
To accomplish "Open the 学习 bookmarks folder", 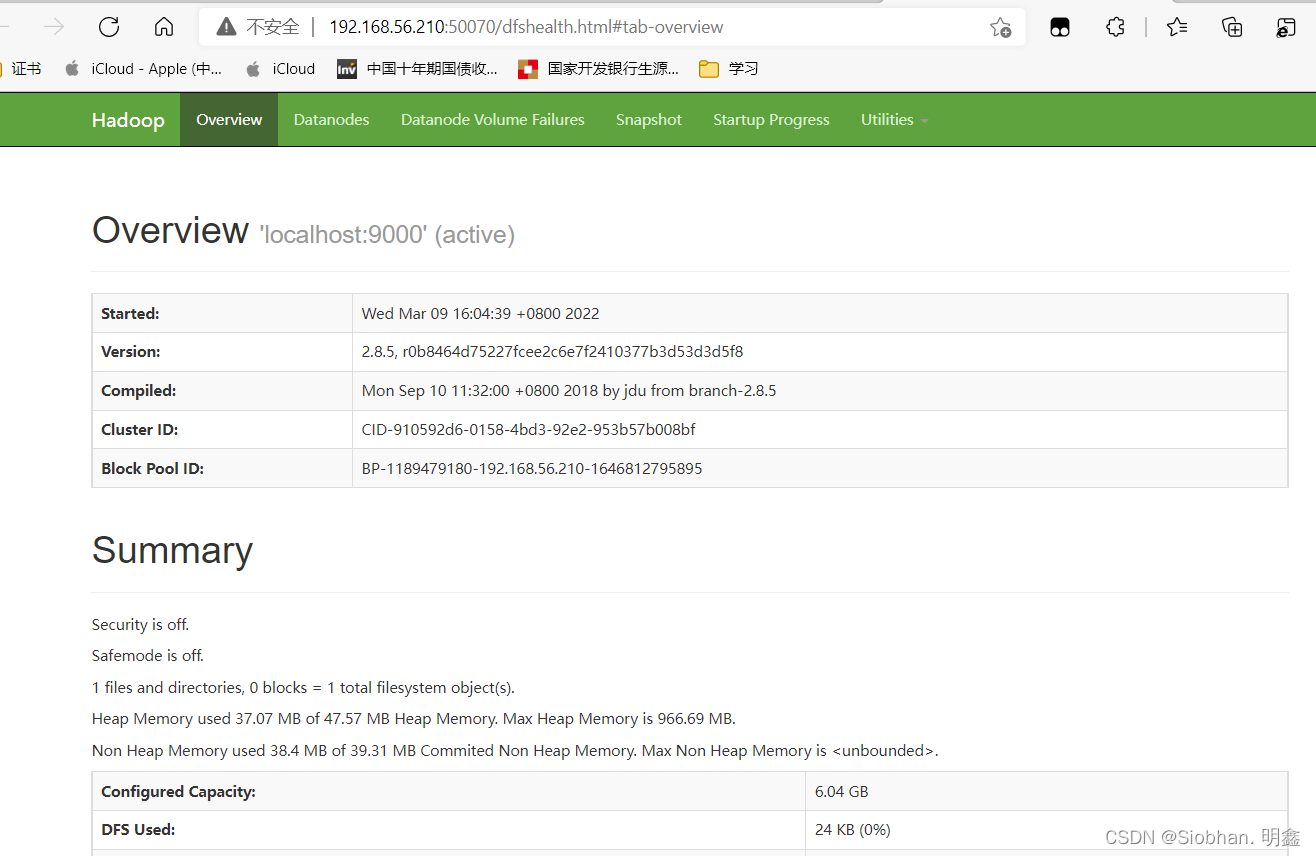I will (x=728, y=69).
